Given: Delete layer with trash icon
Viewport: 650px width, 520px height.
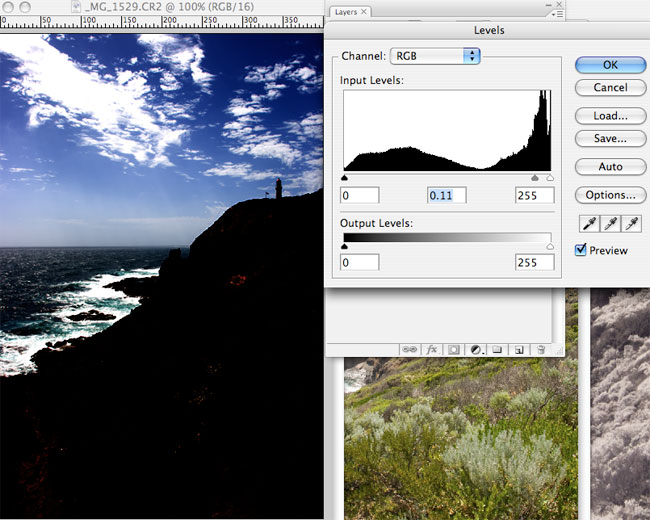Looking at the screenshot, I should tap(540, 350).
